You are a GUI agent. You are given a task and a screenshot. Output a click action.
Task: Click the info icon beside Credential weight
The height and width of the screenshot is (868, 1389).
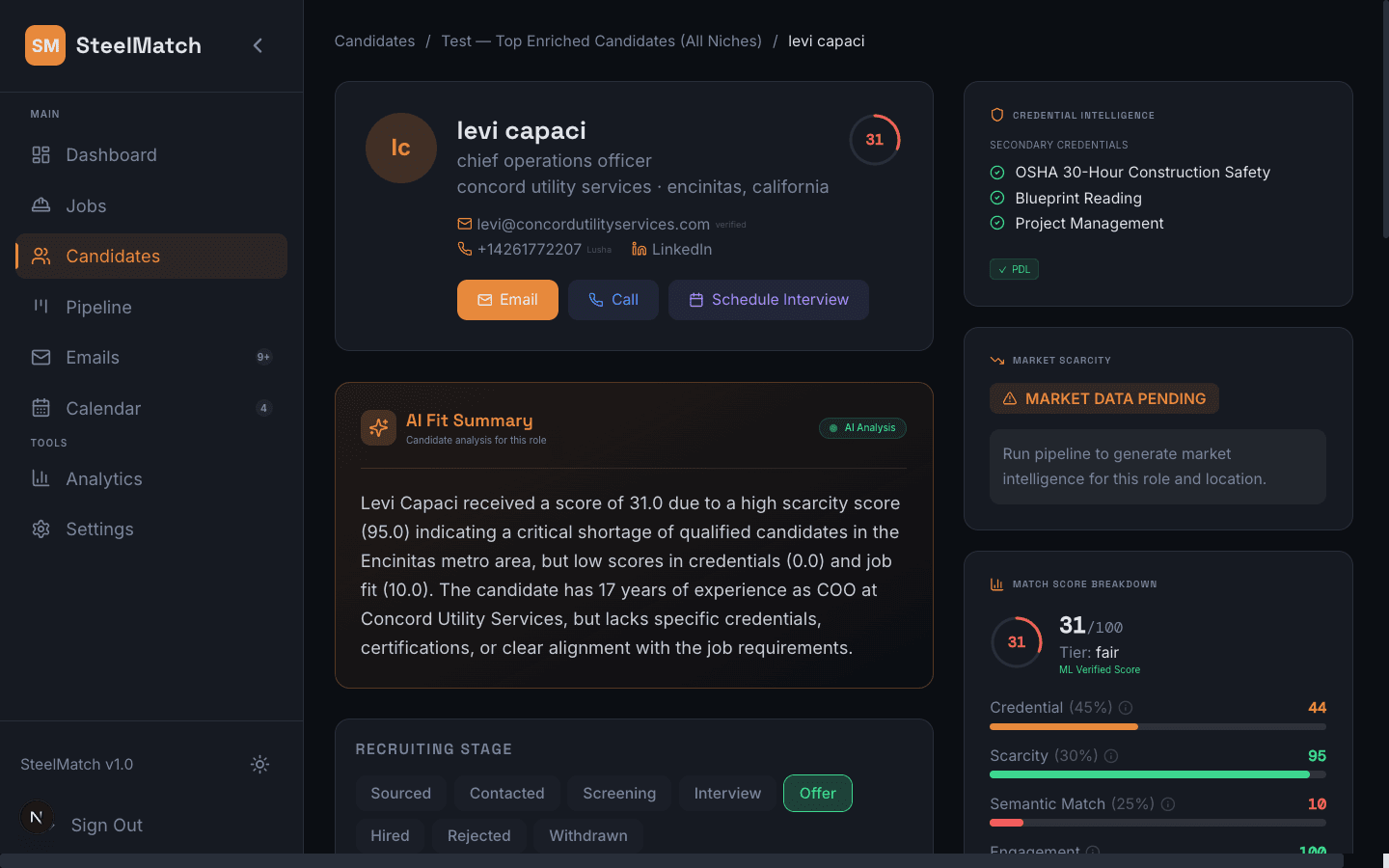[x=1128, y=707]
